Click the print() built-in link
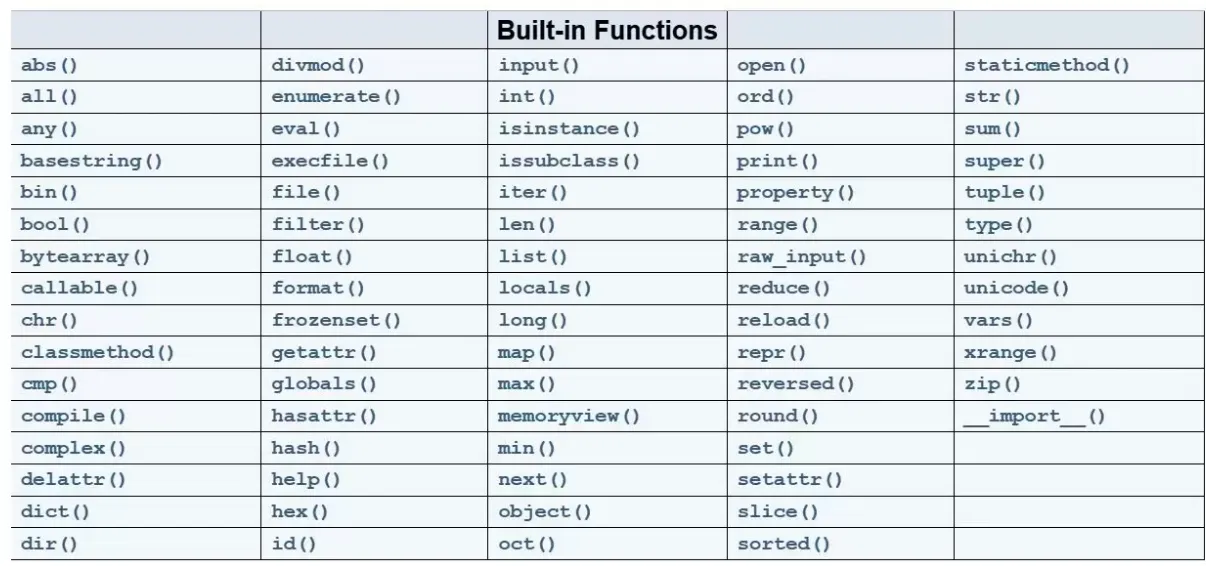1206x566 pixels. [x=778, y=161]
